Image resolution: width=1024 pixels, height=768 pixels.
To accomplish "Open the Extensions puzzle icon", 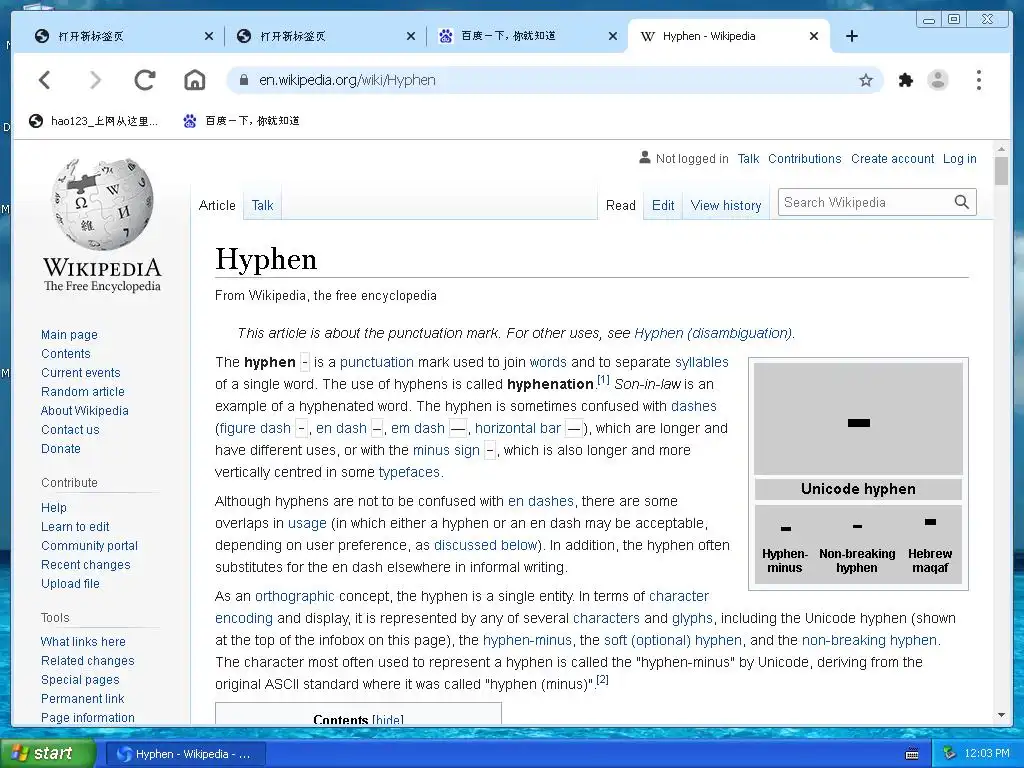I will click(x=905, y=80).
